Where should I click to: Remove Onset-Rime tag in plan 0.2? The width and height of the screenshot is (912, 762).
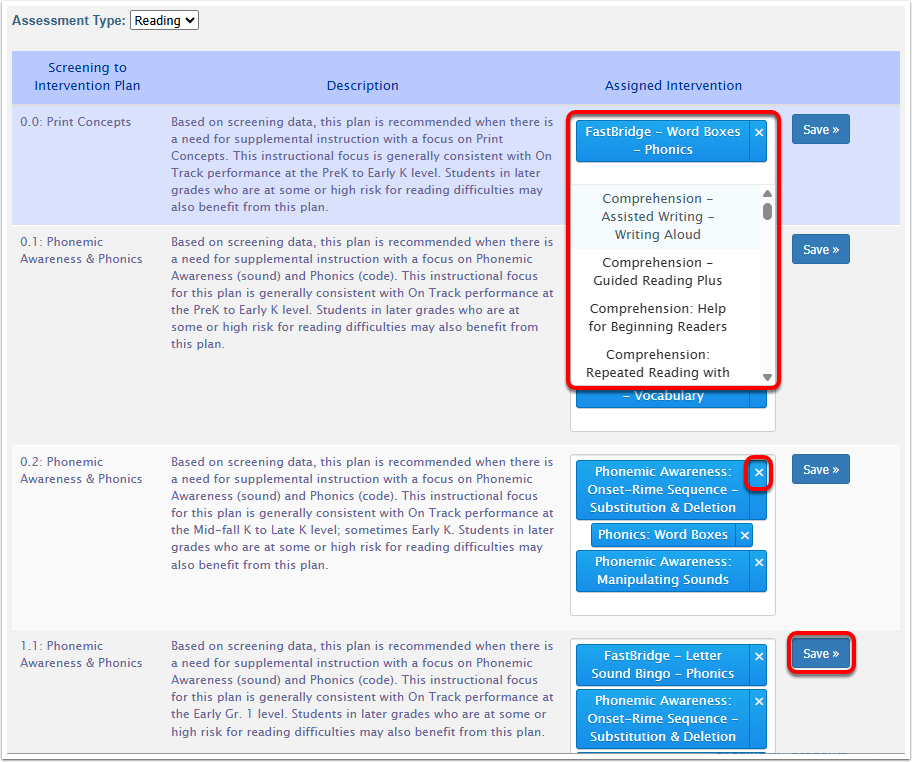[759, 472]
